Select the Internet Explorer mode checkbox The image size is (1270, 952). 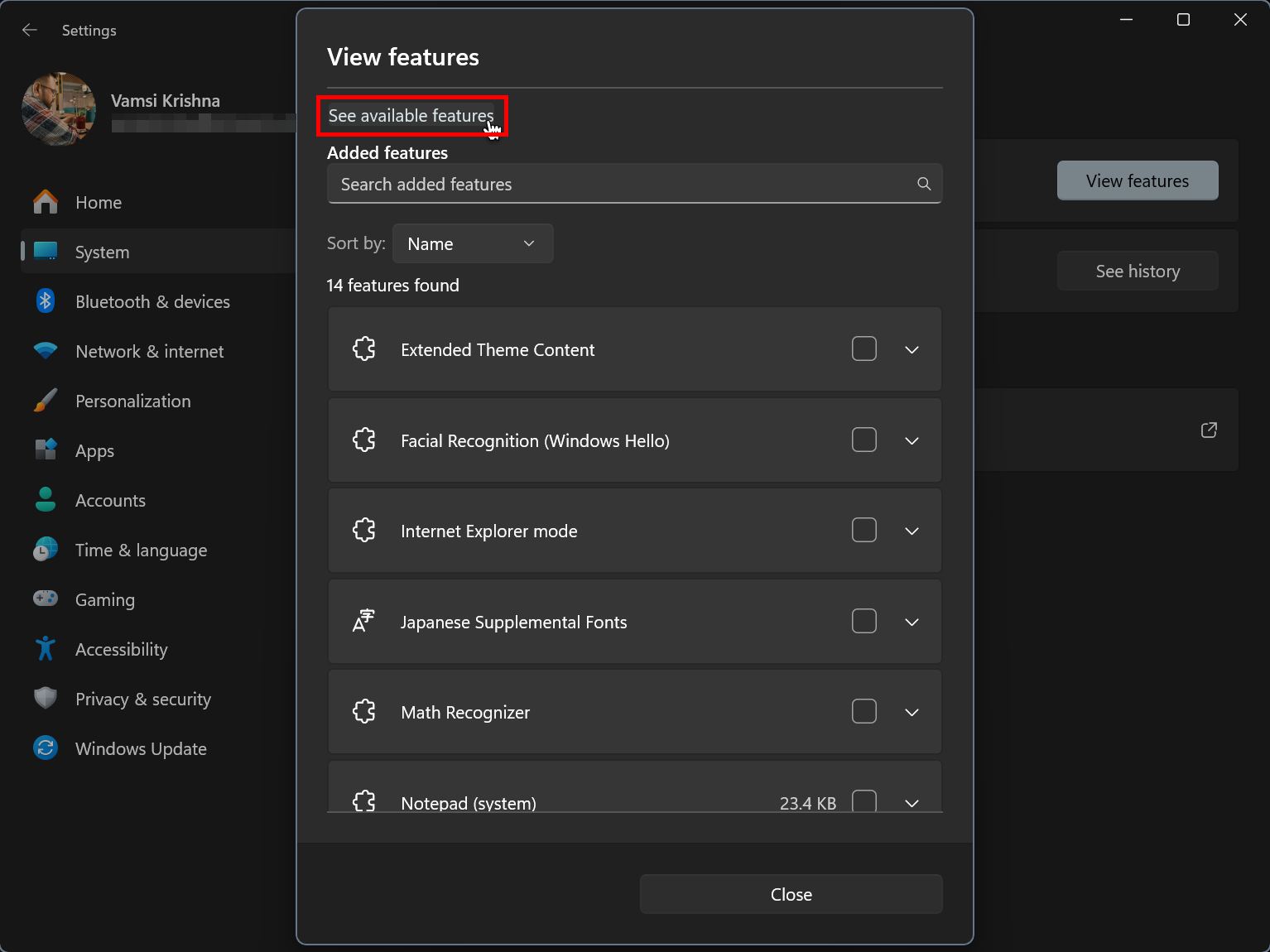pyautogui.click(x=864, y=531)
